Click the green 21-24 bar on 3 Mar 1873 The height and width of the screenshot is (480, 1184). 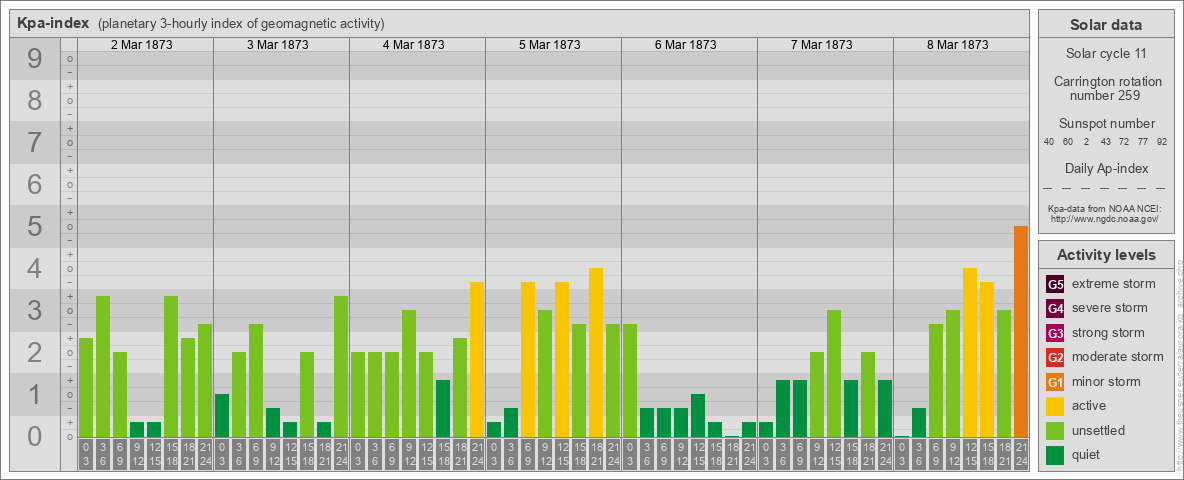[341, 366]
